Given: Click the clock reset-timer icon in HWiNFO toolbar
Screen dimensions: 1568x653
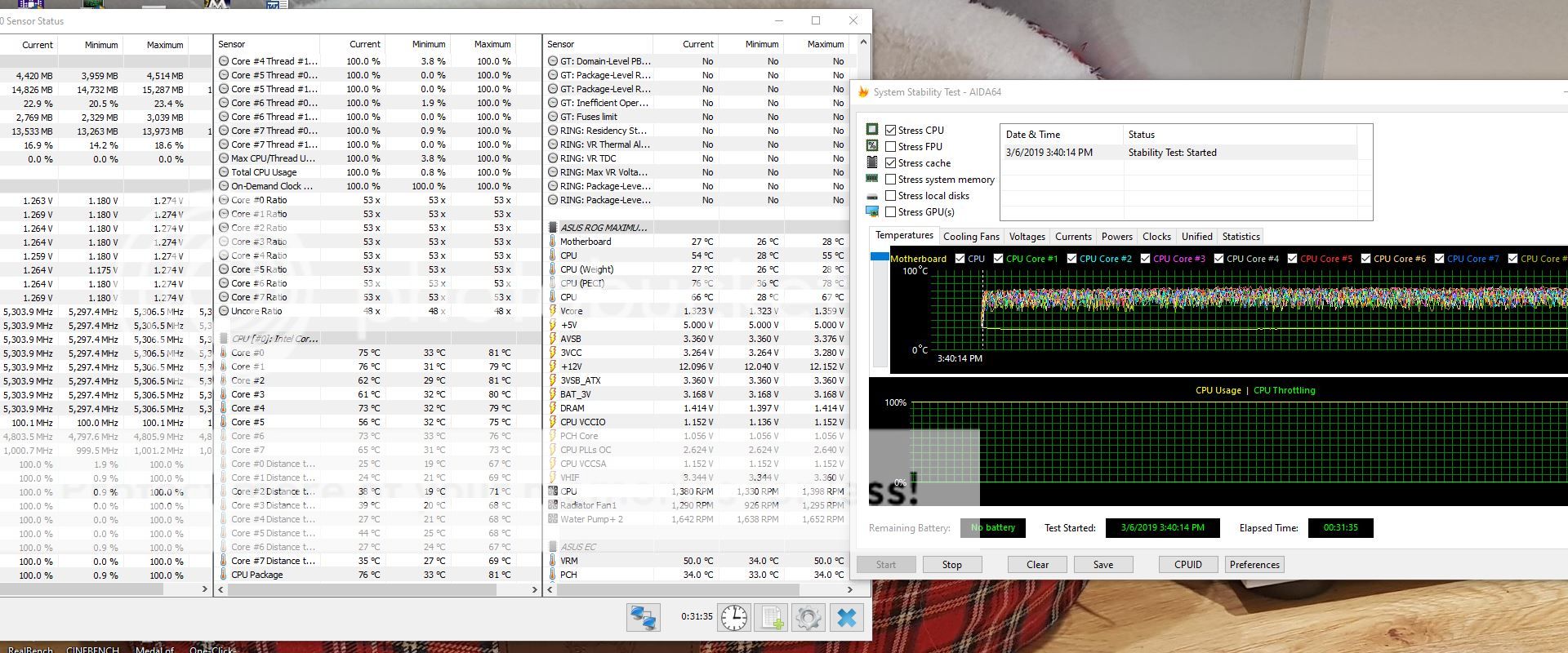Looking at the screenshot, I should [x=734, y=617].
